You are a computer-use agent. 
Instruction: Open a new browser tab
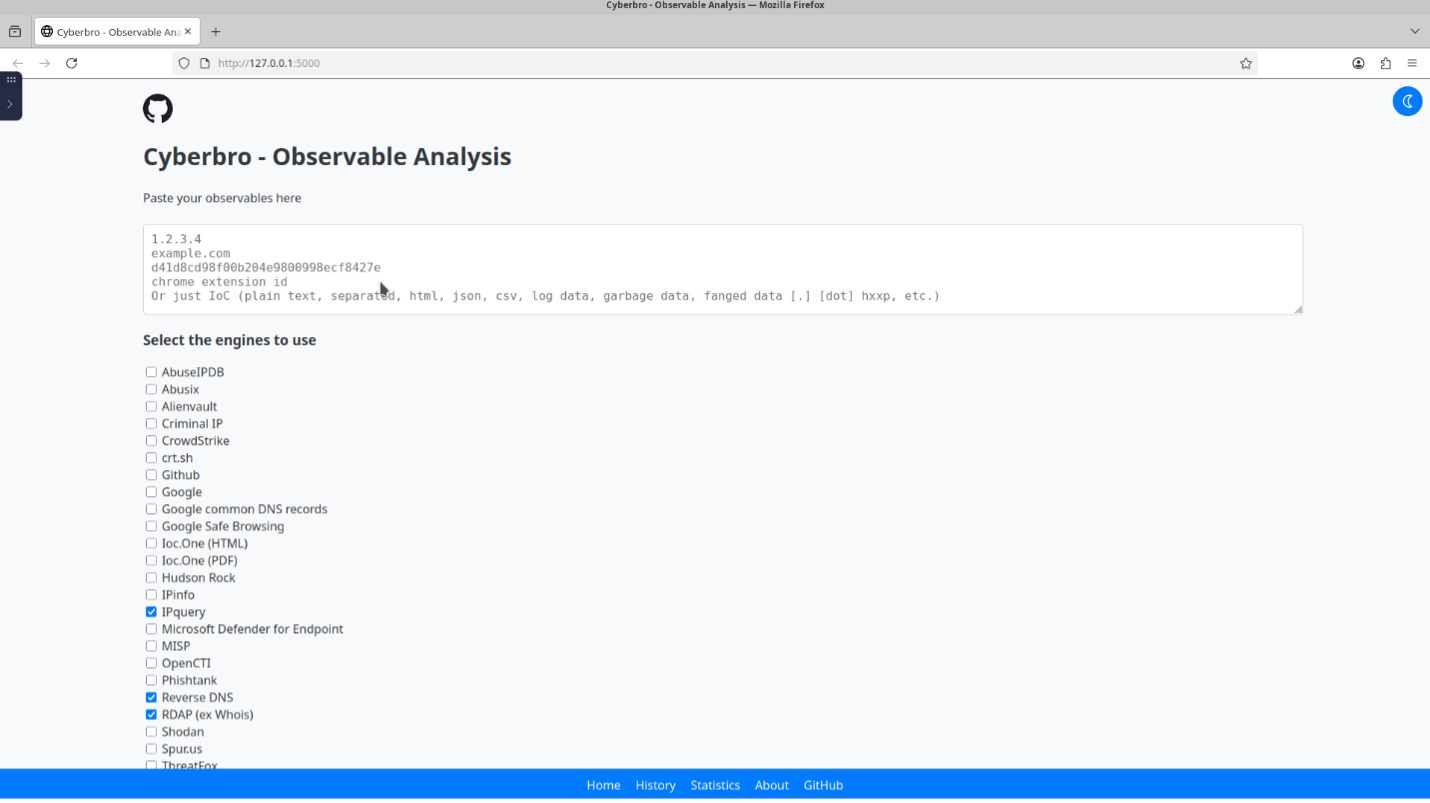(x=215, y=32)
